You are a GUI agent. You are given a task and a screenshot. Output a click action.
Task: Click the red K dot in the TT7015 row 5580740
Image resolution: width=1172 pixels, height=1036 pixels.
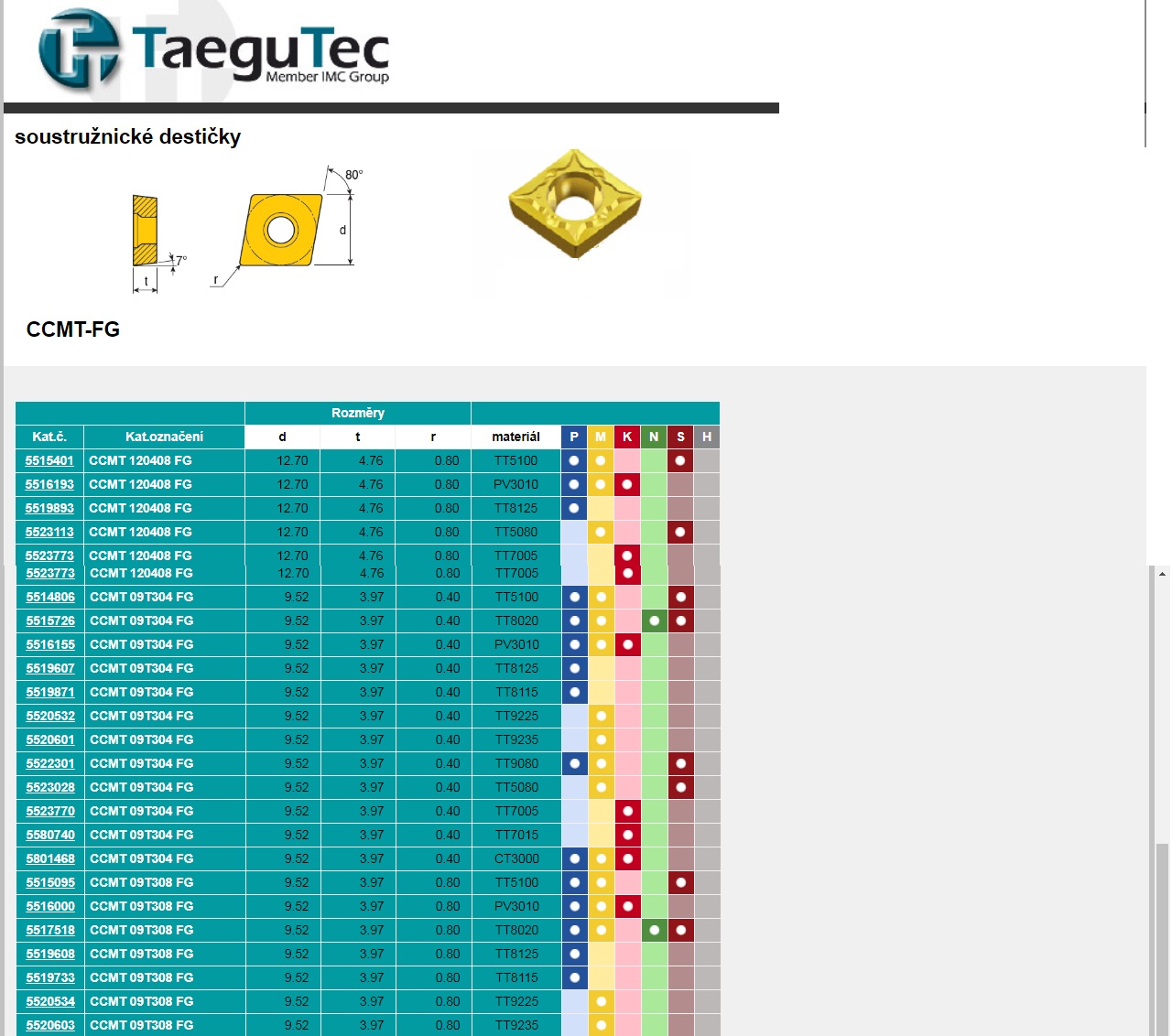[627, 835]
